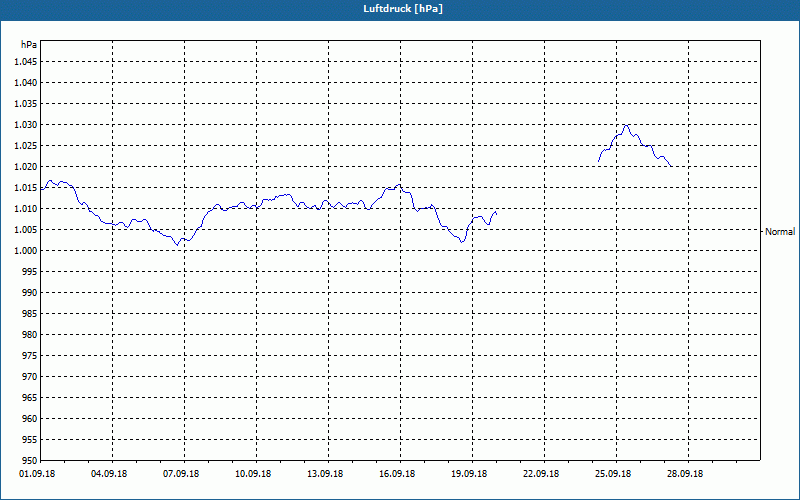Click the pressure curve dip before 19.09.18
This screenshot has width=800, height=500.
point(462,242)
